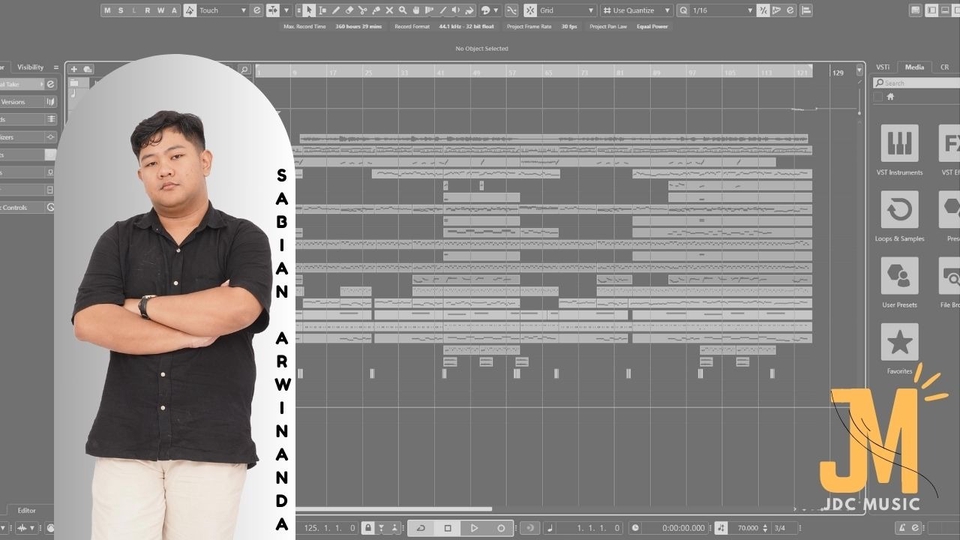The image size is (960, 540).
Task: Open the Quantize Panel e button
Action: [x=790, y=10]
